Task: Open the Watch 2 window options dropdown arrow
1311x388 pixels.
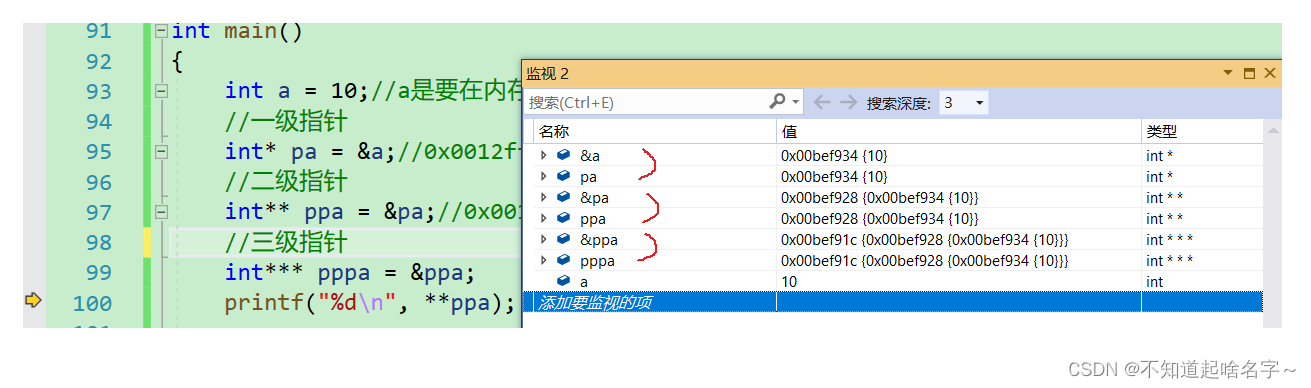Action: pyautogui.click(x=1228, y=74)
